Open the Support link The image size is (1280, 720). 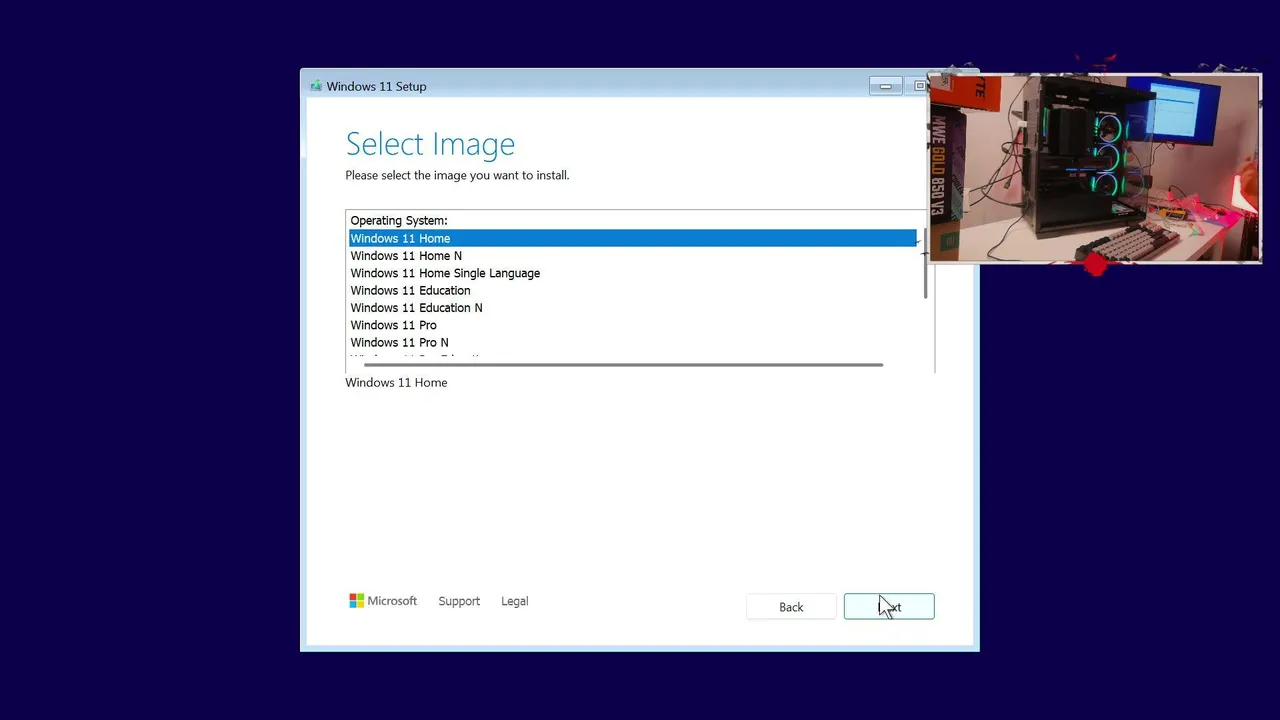pyautogui.click(x=459, y=601)
